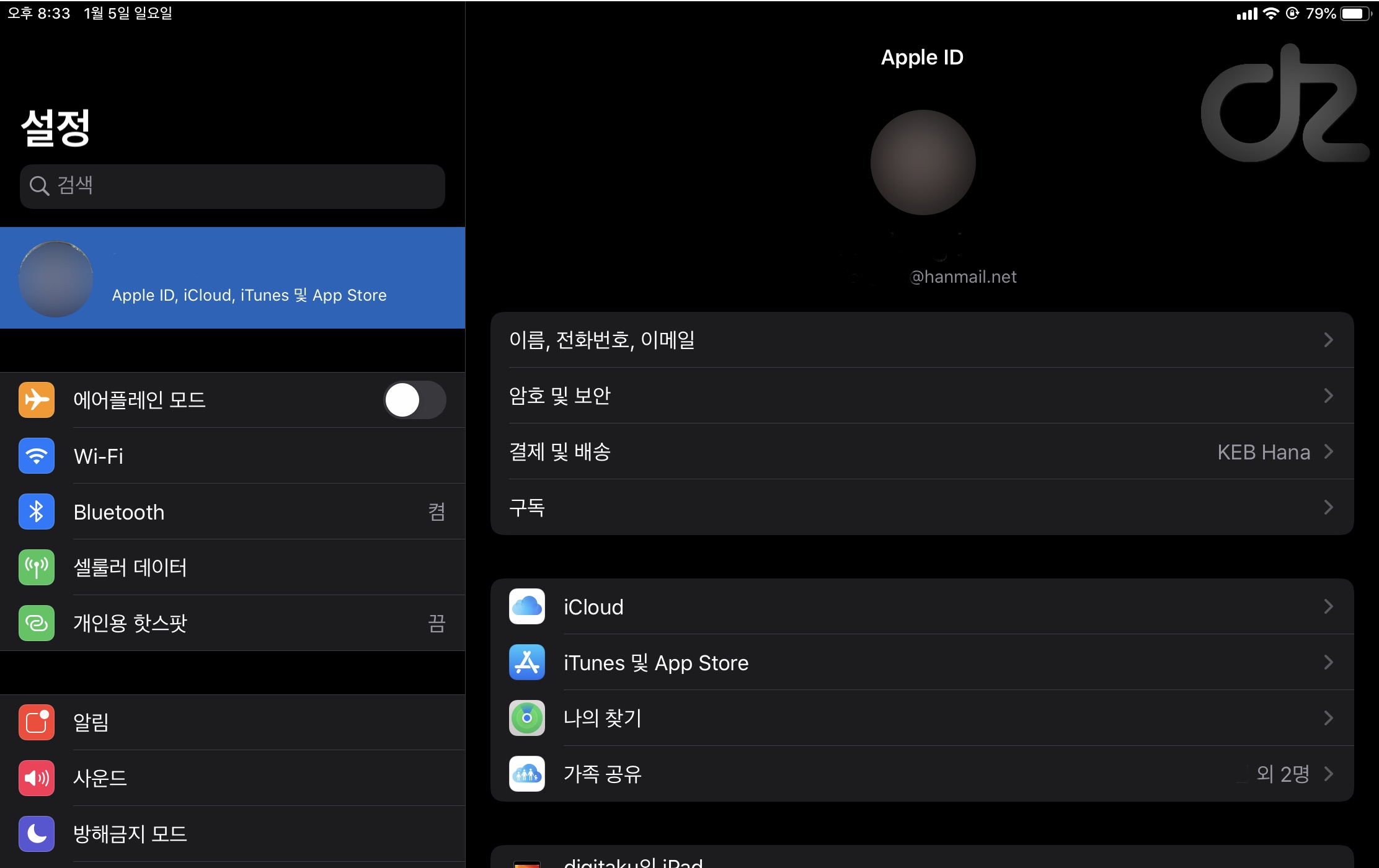Image resolution: width=1379 pixels, height=868 pixels.
Task: Tap the rotation lock status icon
Action: coord(1292,13)
